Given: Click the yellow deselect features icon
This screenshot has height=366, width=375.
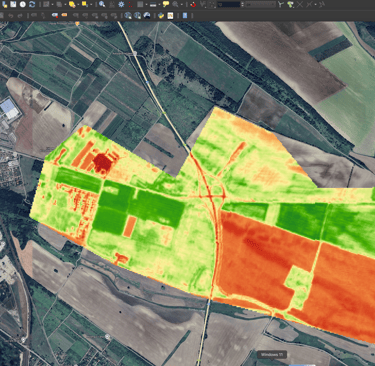Looking at the screenshot, I should (72, 4).
